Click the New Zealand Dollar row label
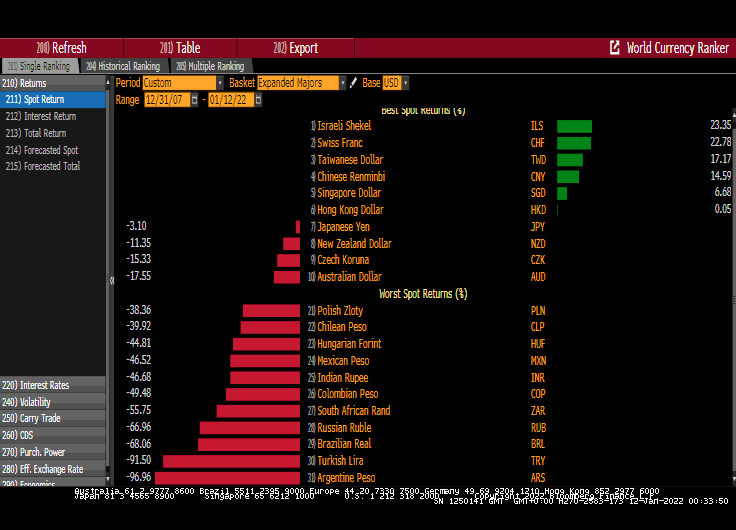 tap(354, 244)
